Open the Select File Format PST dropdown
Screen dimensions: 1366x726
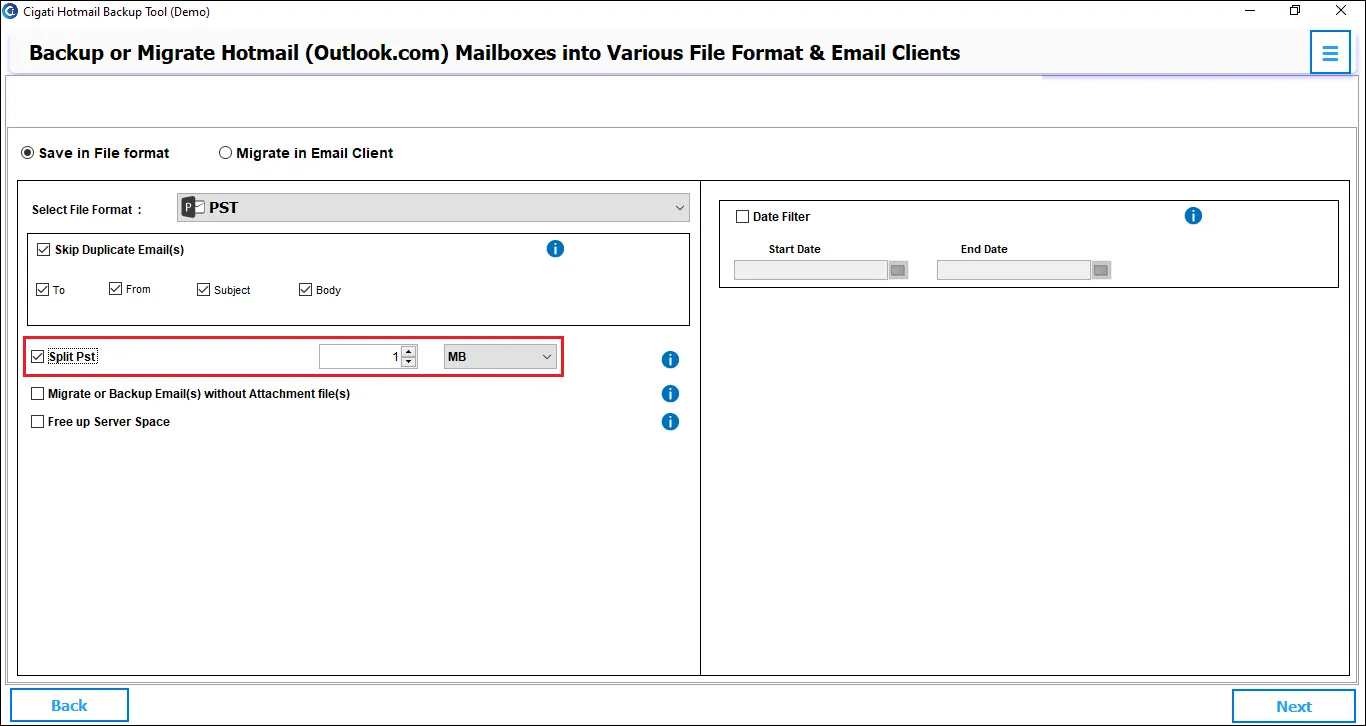pos(433,208)
